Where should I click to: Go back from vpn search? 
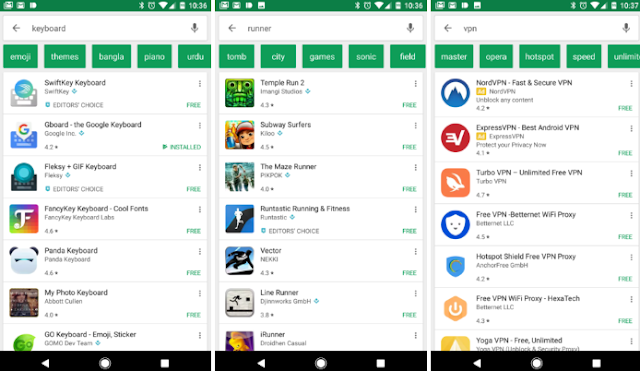(x=448, y=28)
